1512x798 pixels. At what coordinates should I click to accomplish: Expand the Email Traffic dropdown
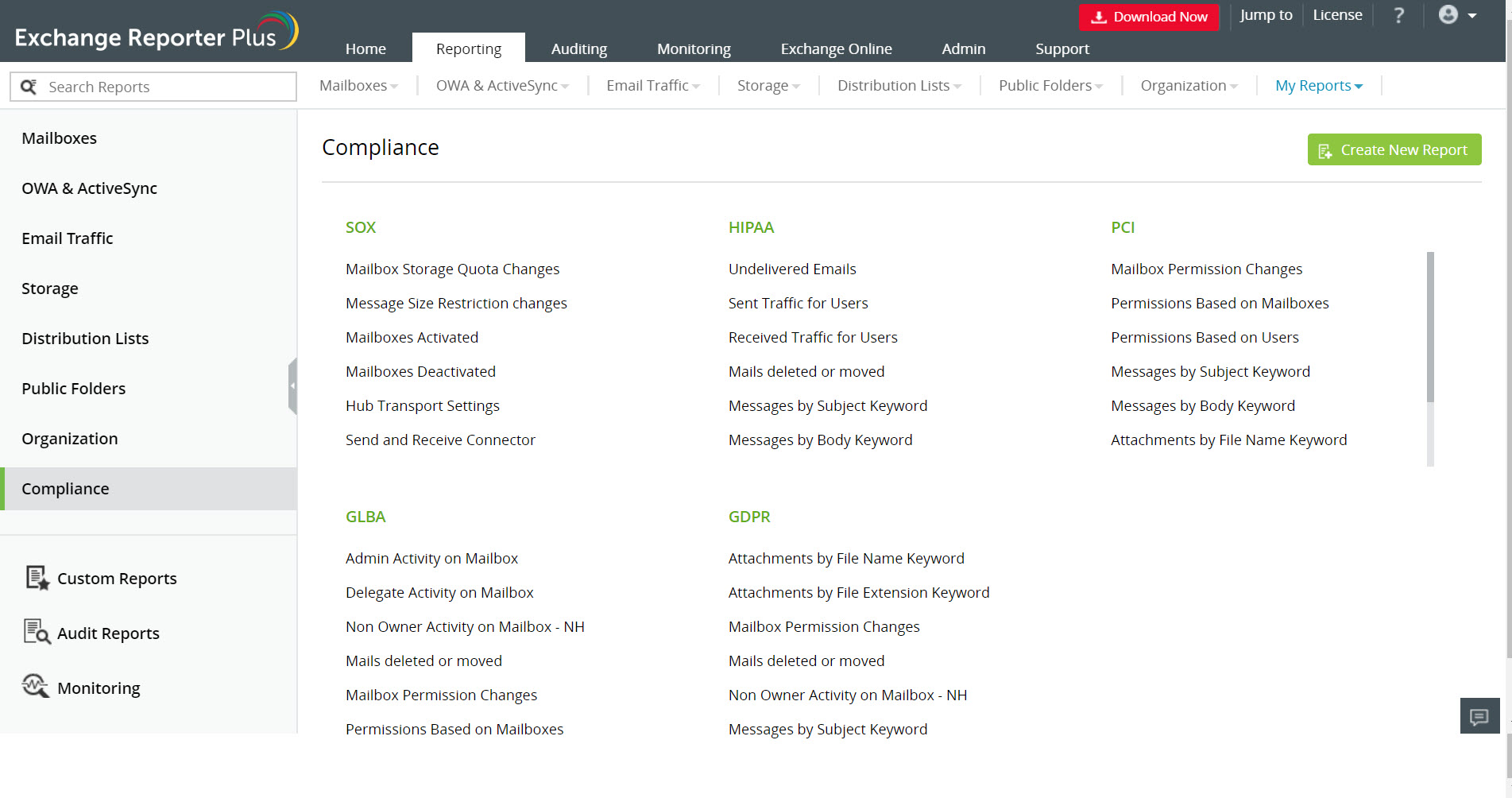click(653, 85)
